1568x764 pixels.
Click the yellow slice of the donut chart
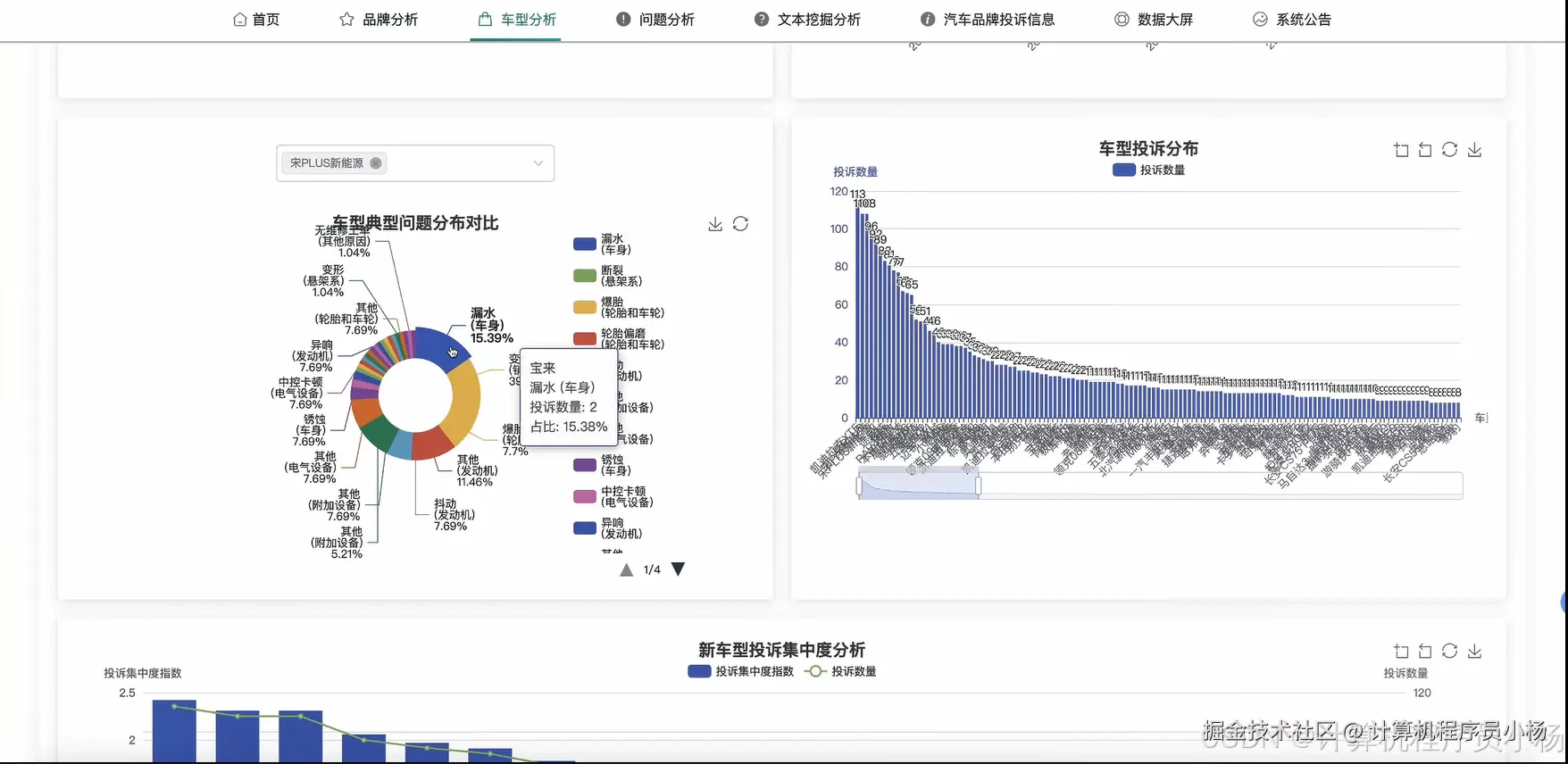463,403
